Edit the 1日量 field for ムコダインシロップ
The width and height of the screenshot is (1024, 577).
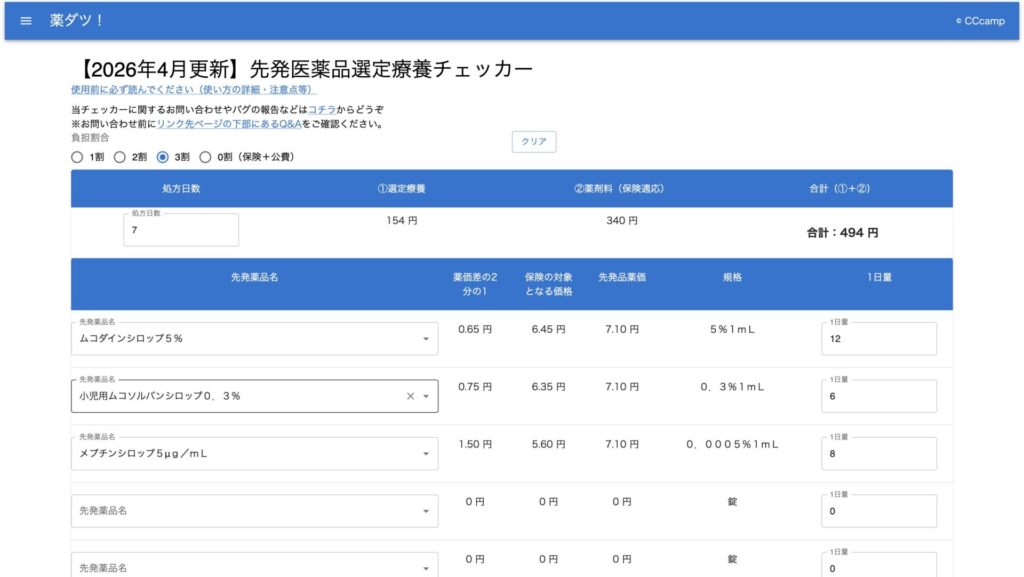(878, 339)
